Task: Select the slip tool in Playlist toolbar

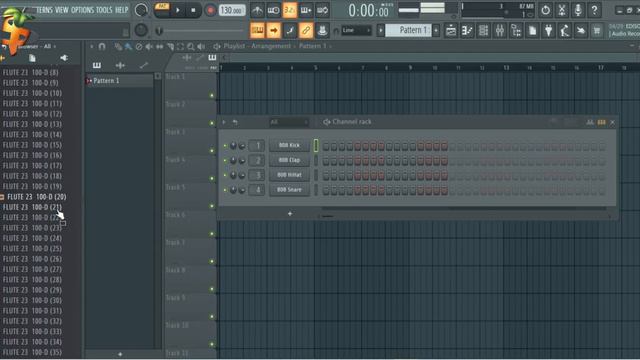Action: coord(160,47)
